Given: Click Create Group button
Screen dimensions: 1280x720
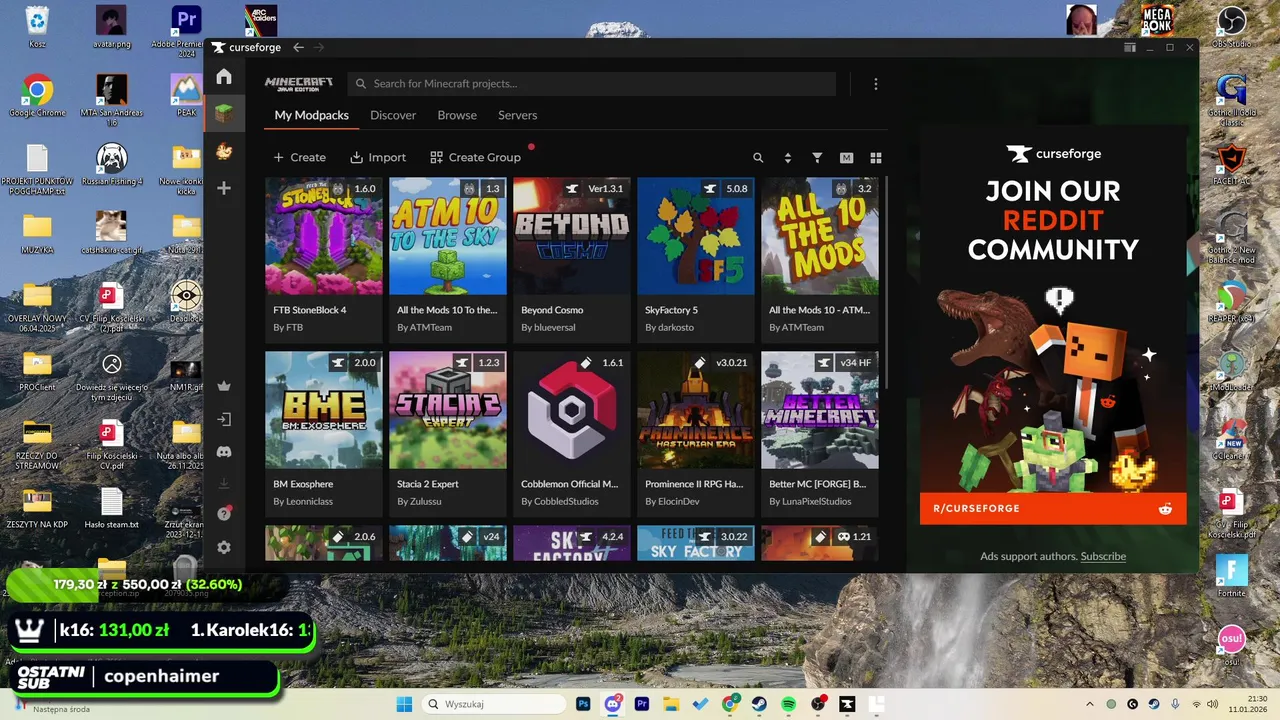Looking at the screenshot, I should point(475,157).
